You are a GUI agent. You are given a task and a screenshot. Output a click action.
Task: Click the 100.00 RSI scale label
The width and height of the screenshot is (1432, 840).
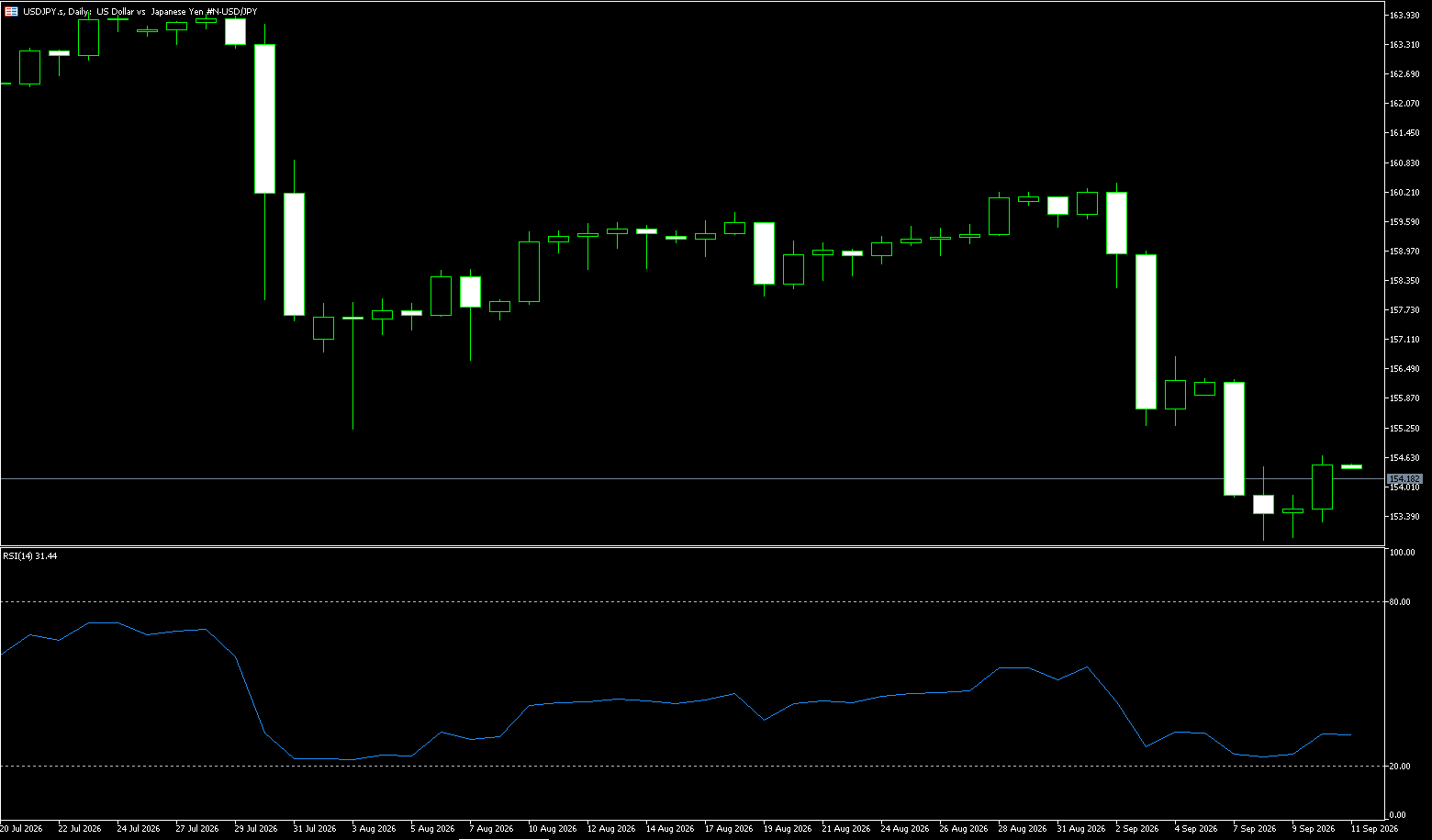tap(1402, 553)
